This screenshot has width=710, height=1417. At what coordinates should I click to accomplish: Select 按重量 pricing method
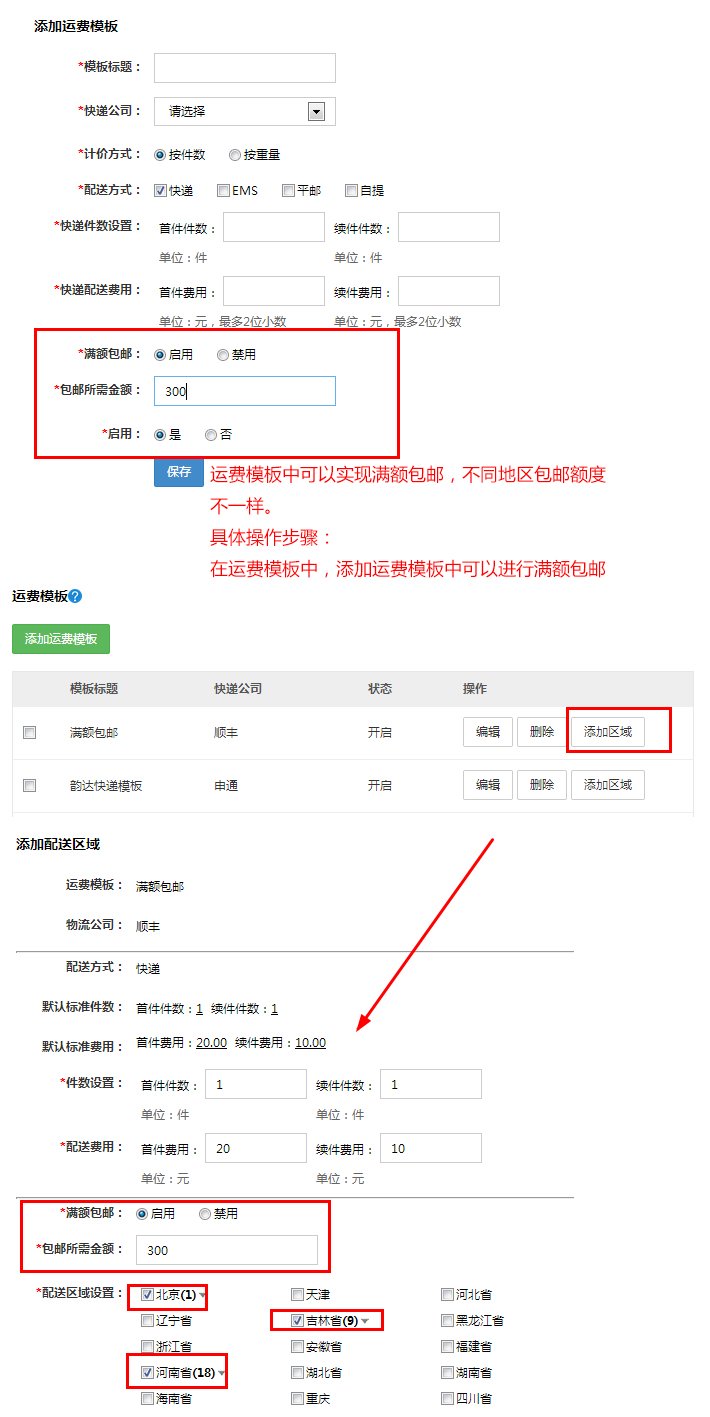pos(235,155)
